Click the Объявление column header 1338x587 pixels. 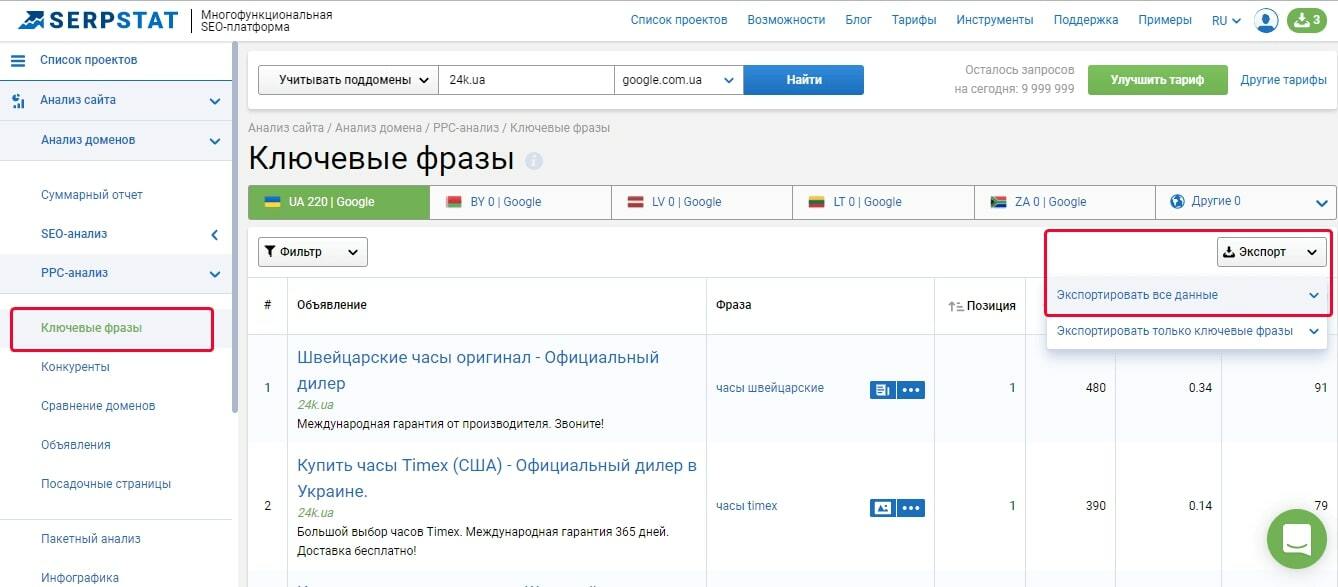tap(332, 305)
